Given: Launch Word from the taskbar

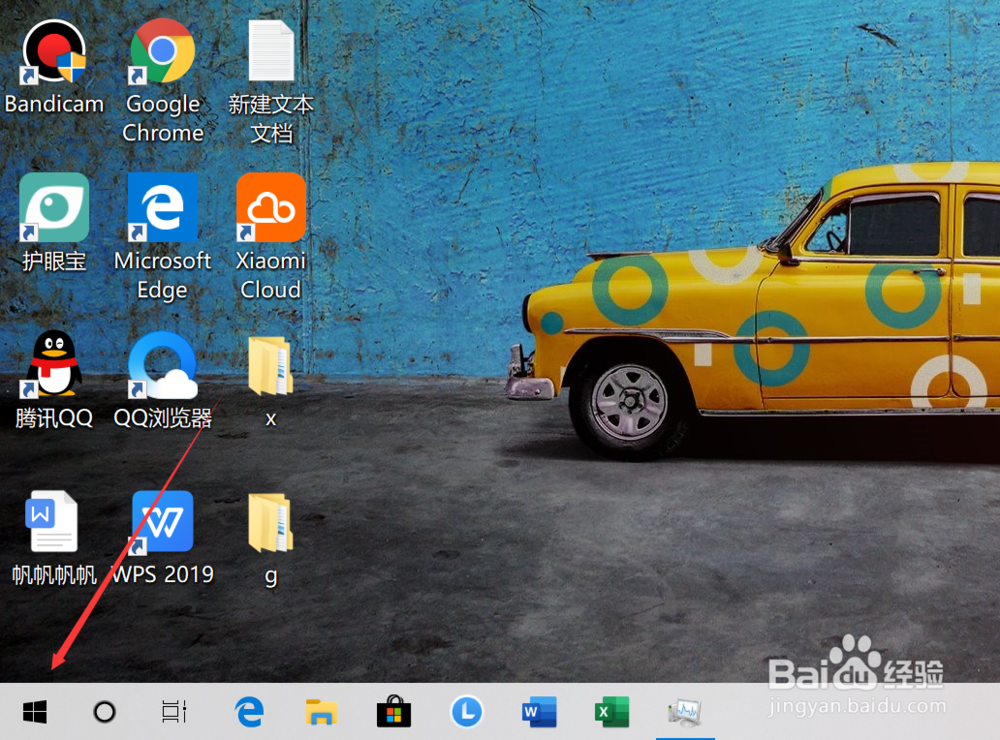Looking at the screenshot, I should click(539, 711).
